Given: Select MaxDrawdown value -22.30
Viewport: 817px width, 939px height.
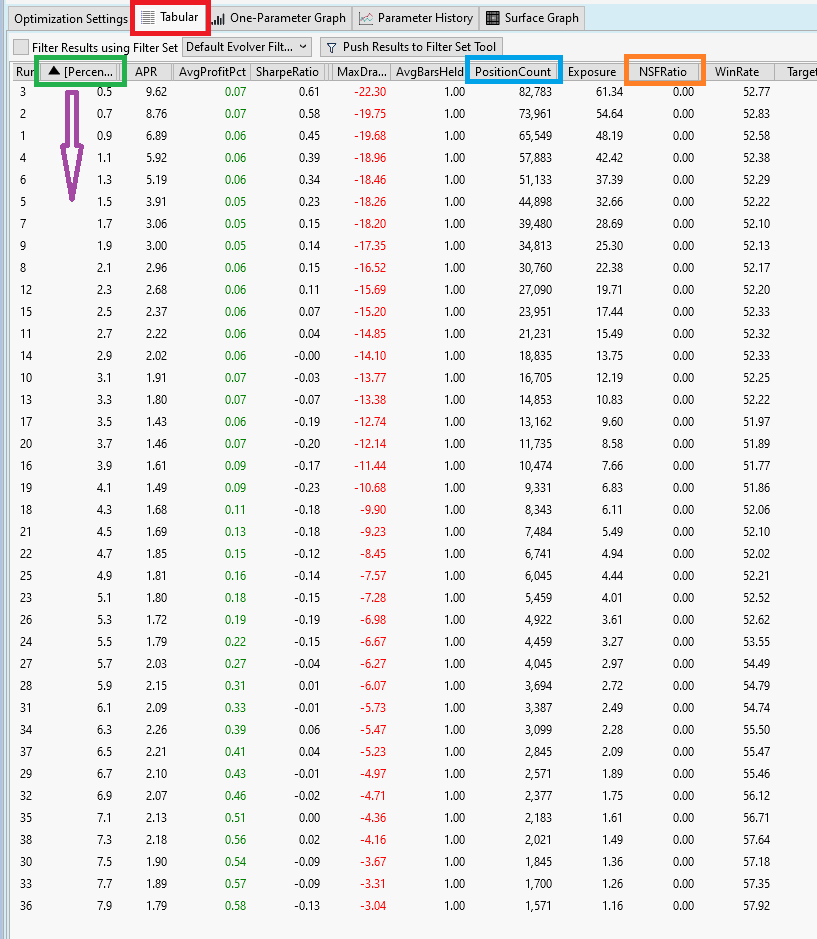Looking at the screenshot, I should [x=370, y=92].
